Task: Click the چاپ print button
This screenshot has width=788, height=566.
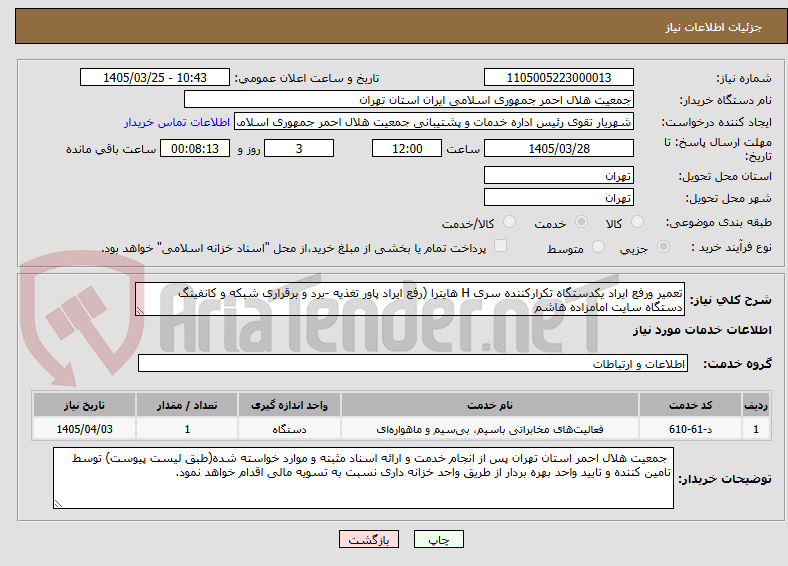Action: click(439, 539)
